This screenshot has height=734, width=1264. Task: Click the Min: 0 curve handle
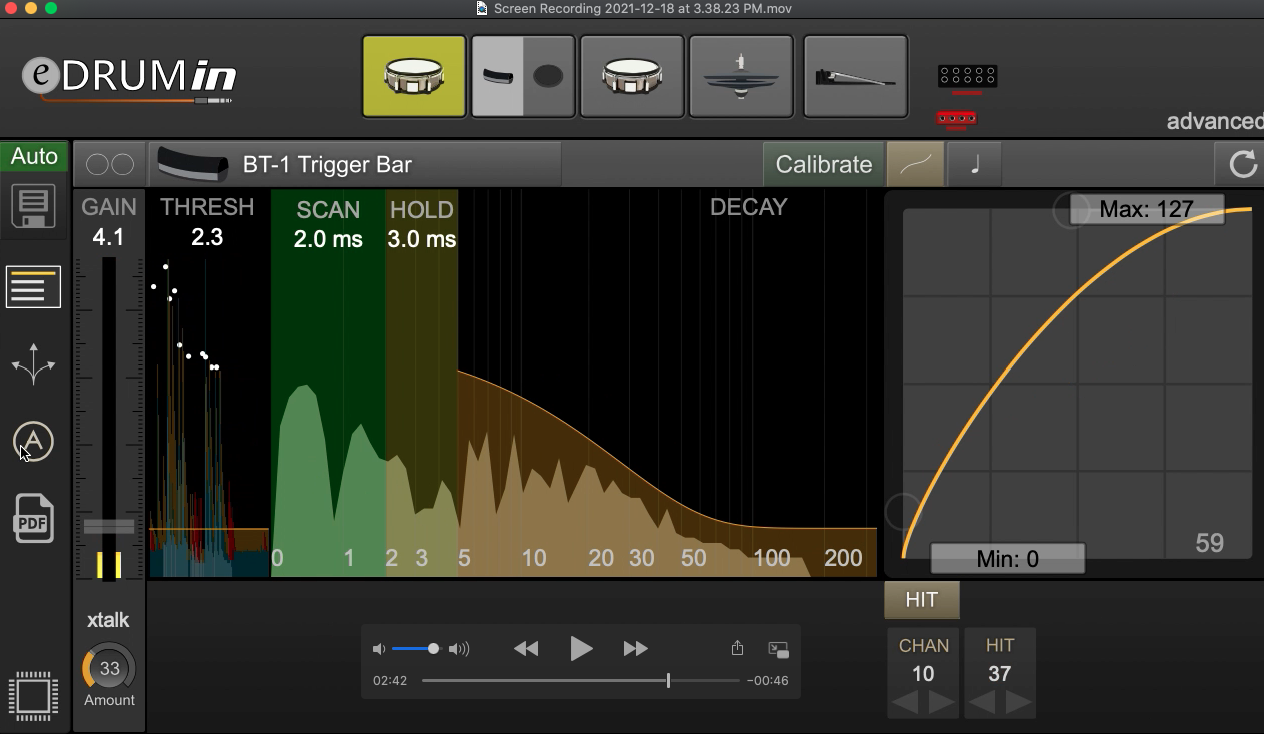pyautogui.click(x=1007, y=558)
